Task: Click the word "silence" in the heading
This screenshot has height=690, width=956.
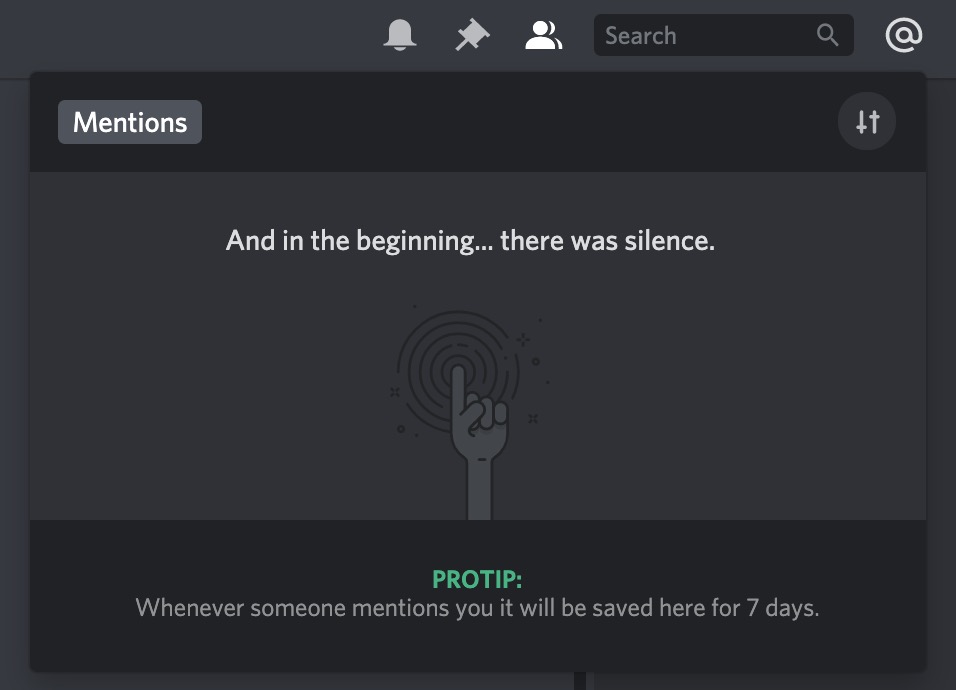Action: point(669,241)
